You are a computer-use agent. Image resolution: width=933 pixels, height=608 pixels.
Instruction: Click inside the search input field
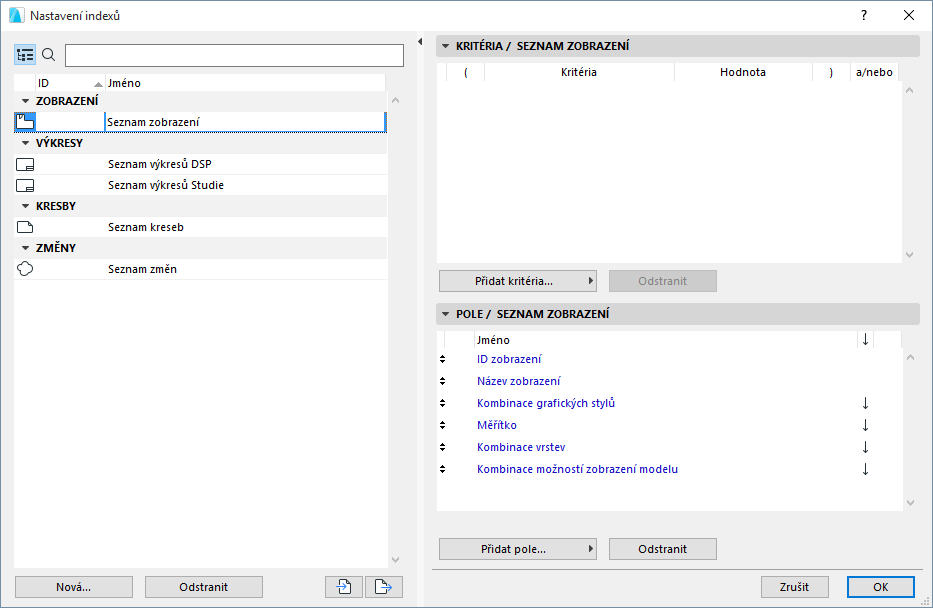tap(233, 55)
